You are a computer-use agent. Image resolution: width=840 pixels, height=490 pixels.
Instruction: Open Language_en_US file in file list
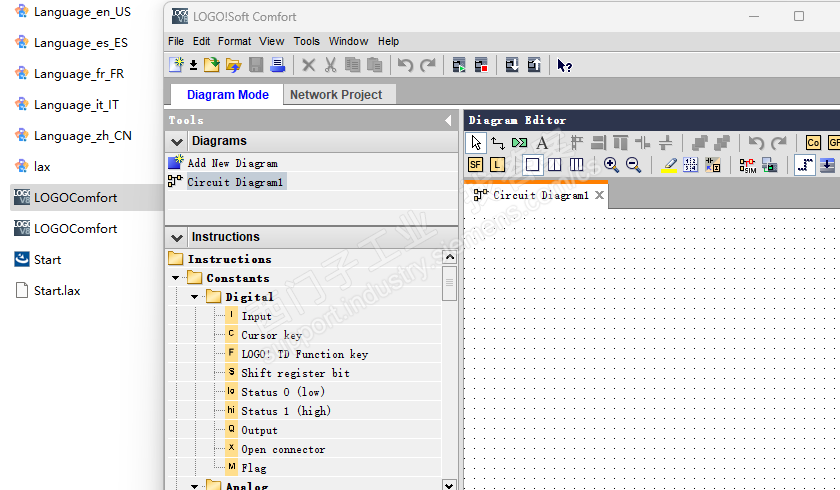click(82, 12)
